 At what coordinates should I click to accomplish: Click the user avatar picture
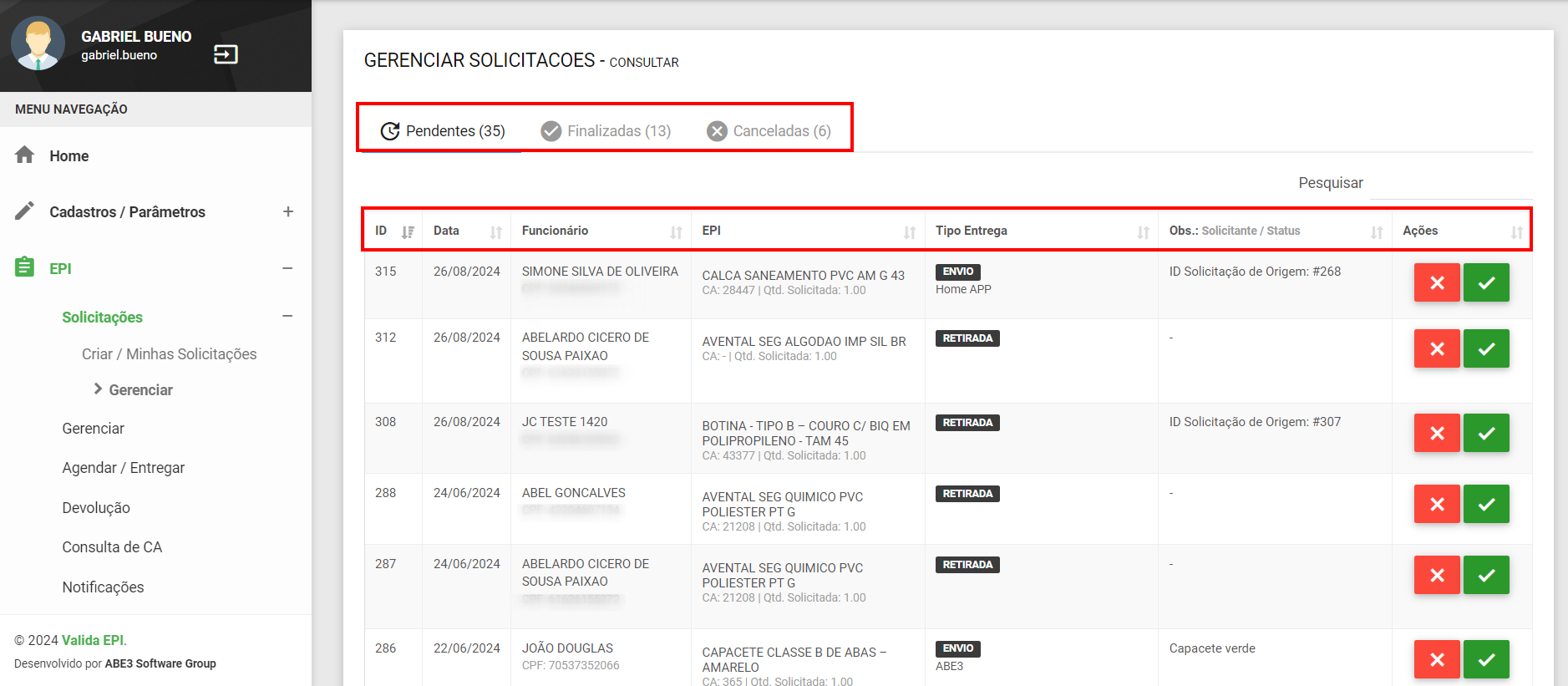[x=38, y=43]
